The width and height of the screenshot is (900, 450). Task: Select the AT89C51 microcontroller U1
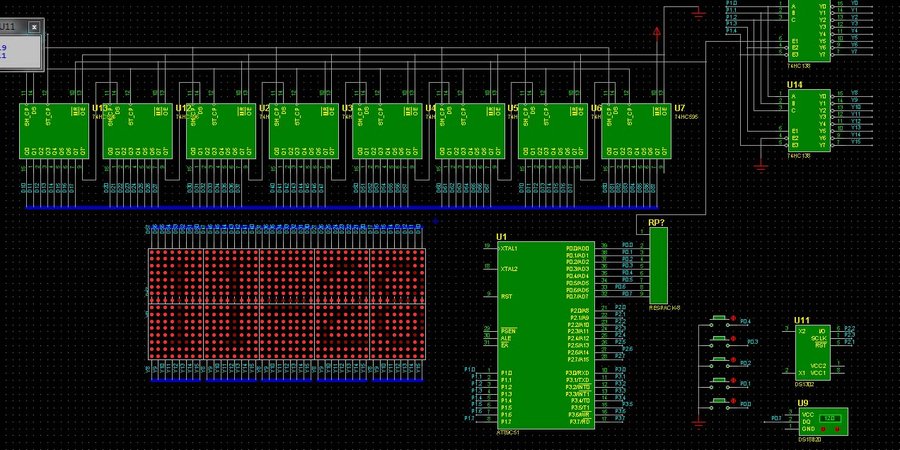[530, 335]
